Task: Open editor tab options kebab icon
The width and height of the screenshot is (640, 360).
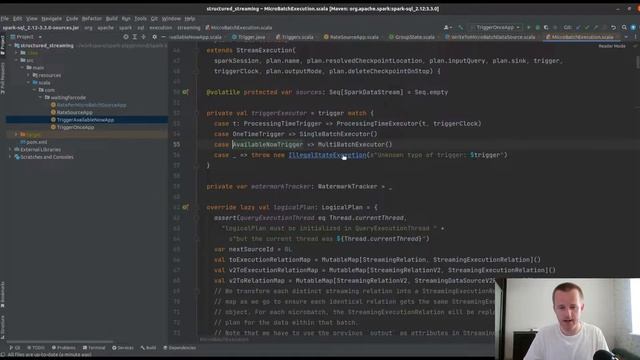Action: (636, 37)
